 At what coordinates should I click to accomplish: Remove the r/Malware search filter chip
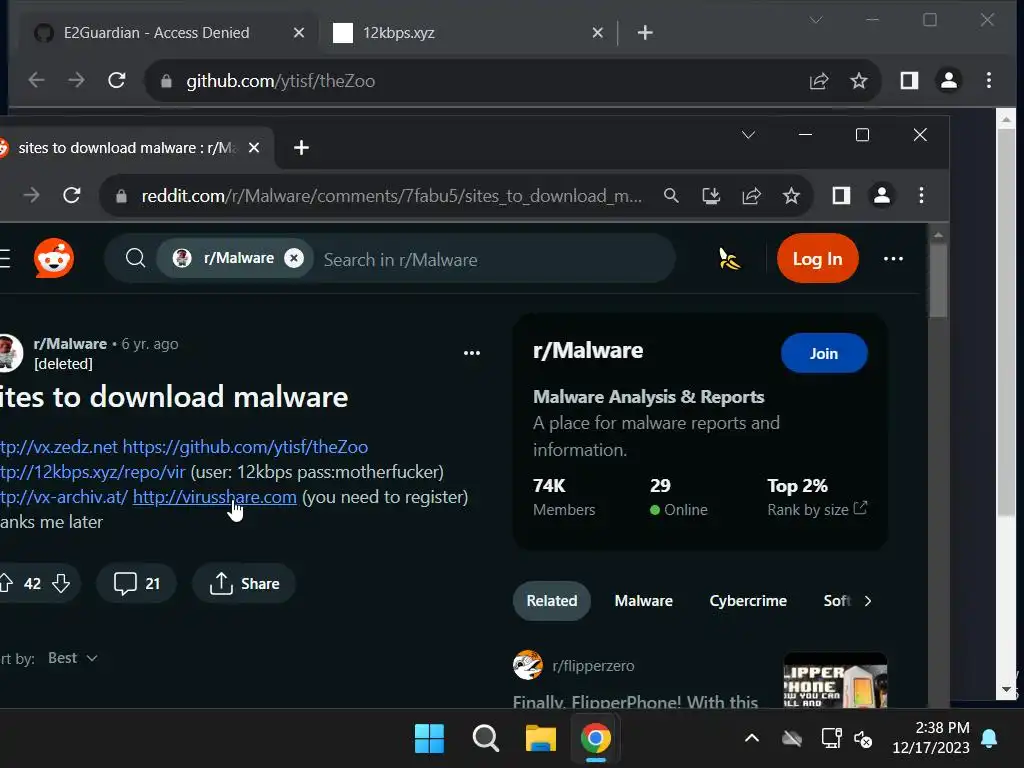point(294,259)
